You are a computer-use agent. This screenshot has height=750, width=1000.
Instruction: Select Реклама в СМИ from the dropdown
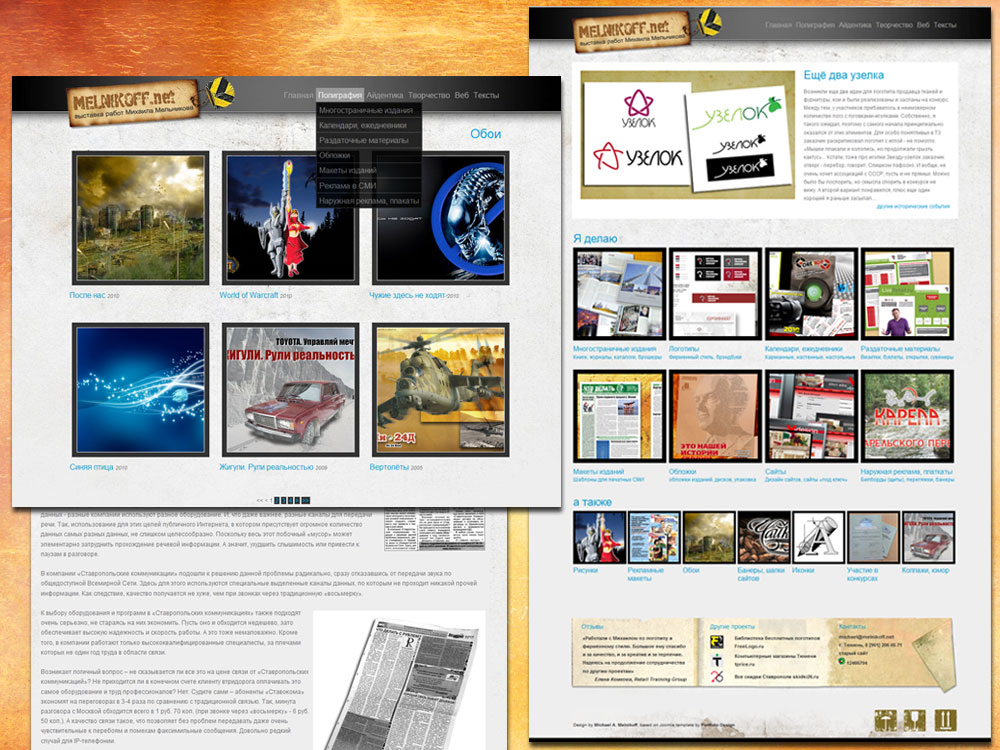point(369,186)
